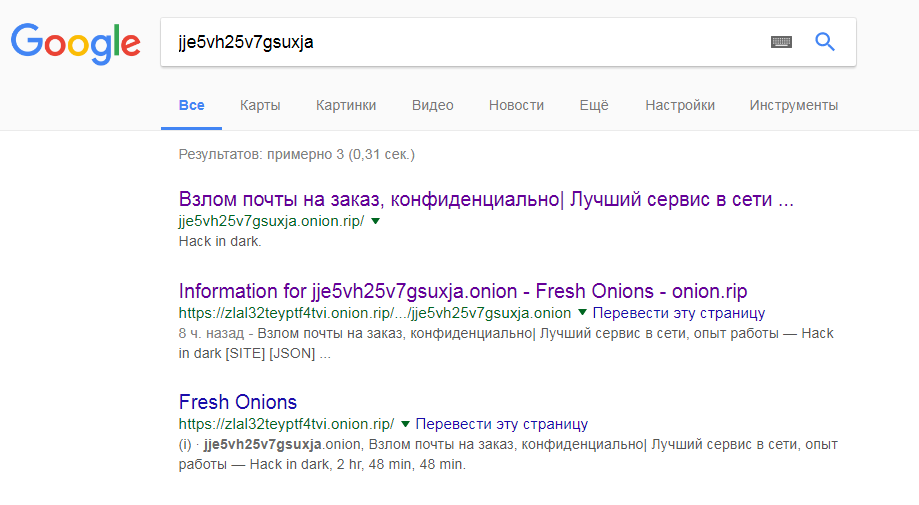
Task: Select the Все tab
Action: click(191, 105)
